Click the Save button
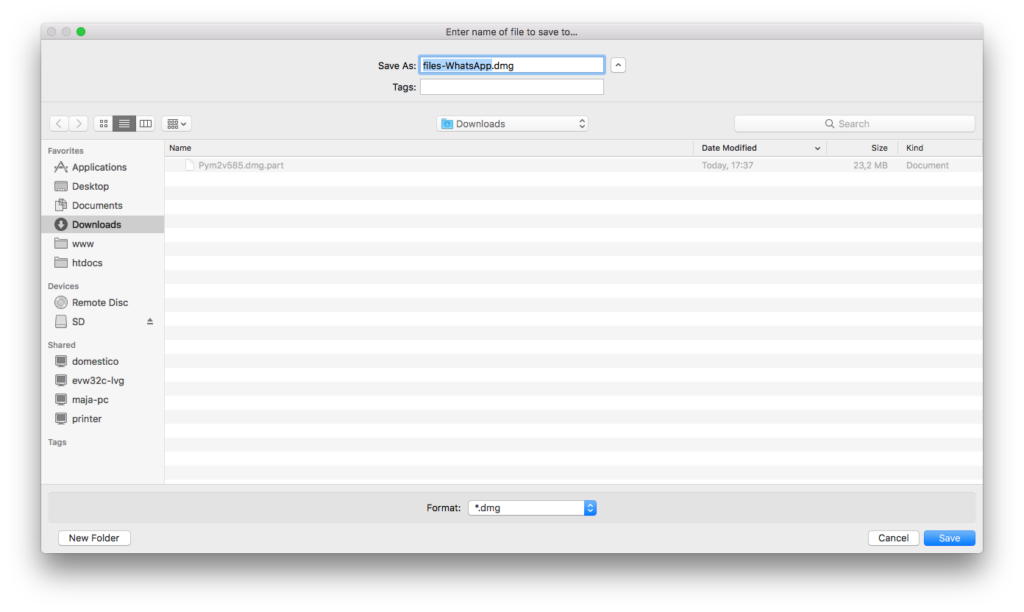 click(949, 538)
